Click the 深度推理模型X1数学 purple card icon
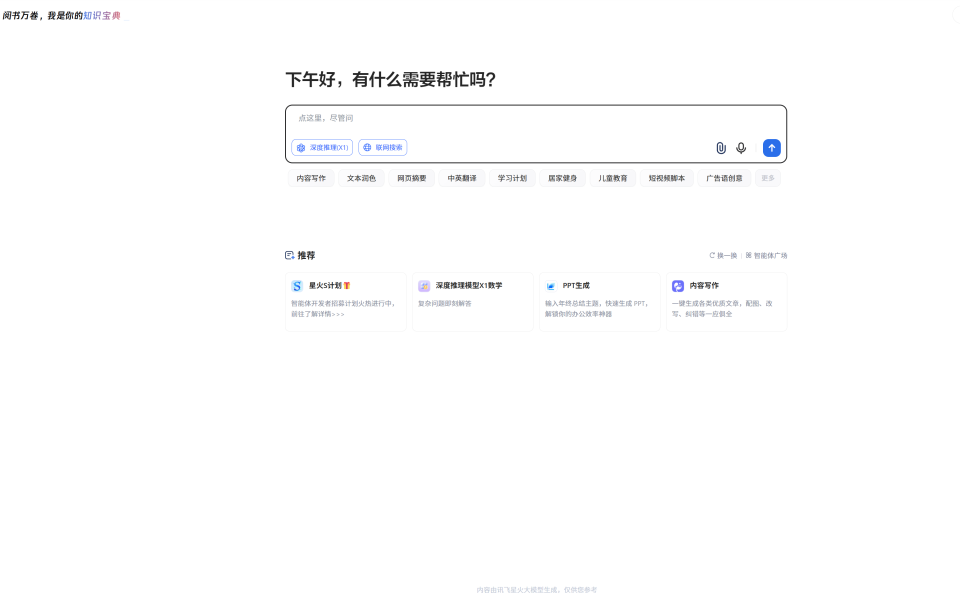 (424, 286)
